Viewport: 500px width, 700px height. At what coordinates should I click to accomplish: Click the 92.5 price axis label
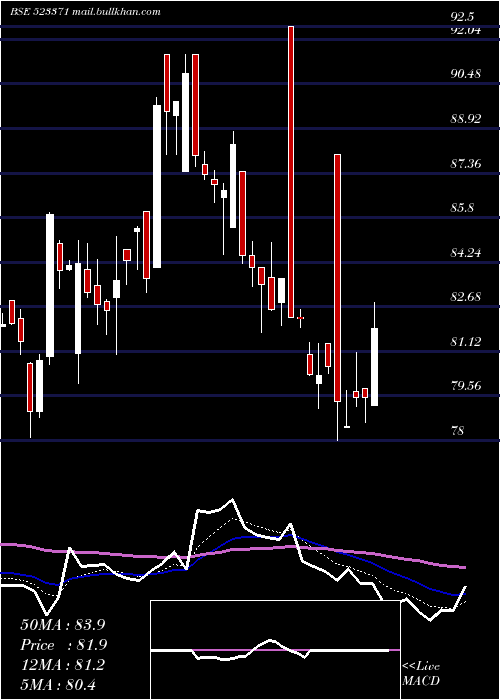pos(462,17)
